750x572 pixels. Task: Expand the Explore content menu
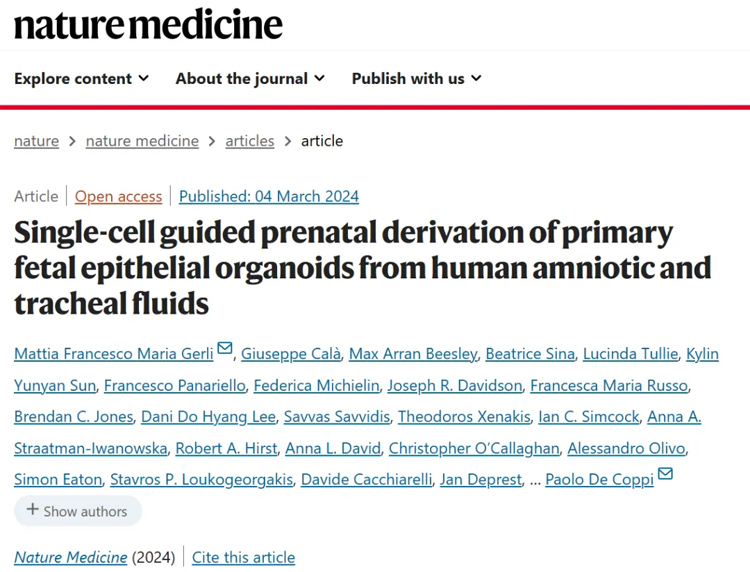81,78
